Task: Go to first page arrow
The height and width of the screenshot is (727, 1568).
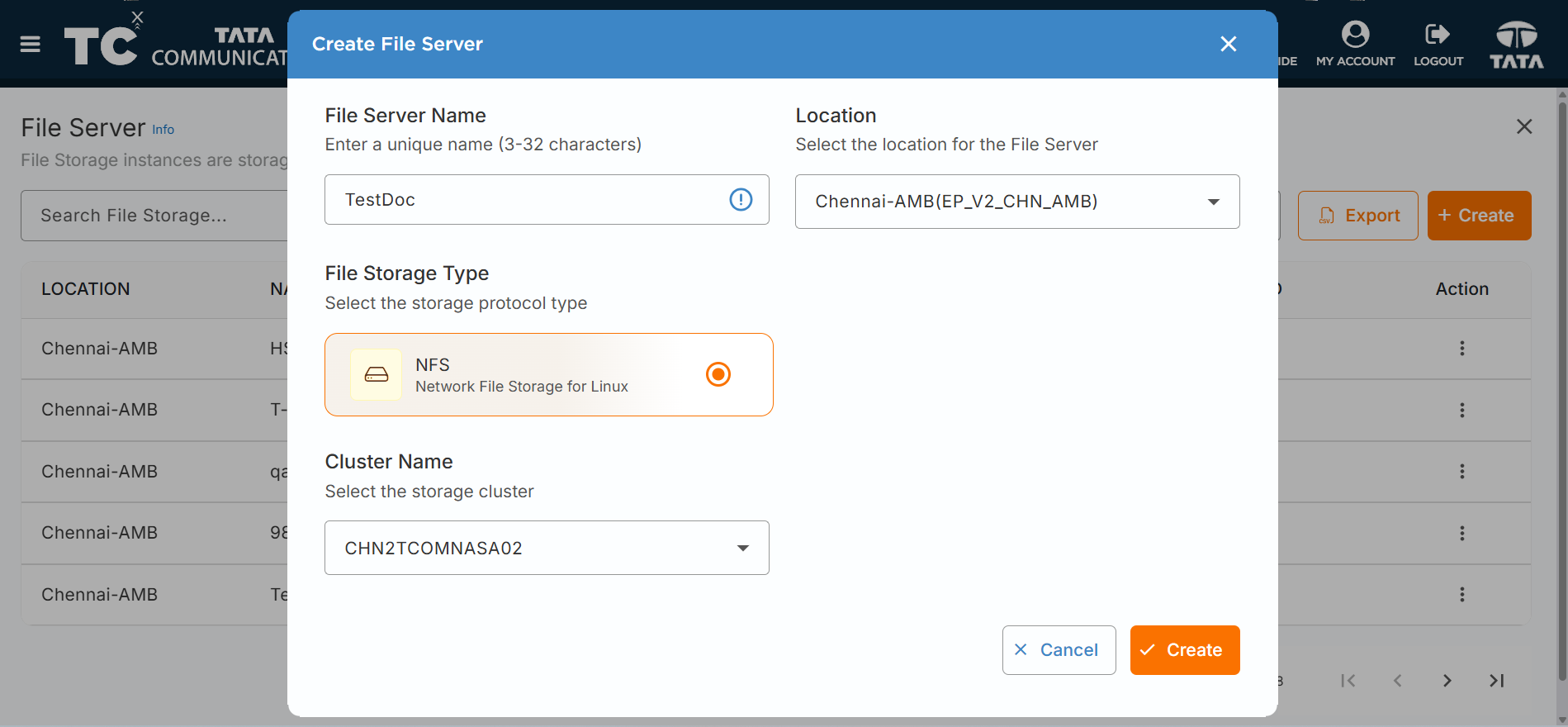Action: [x=1348, y=681]
